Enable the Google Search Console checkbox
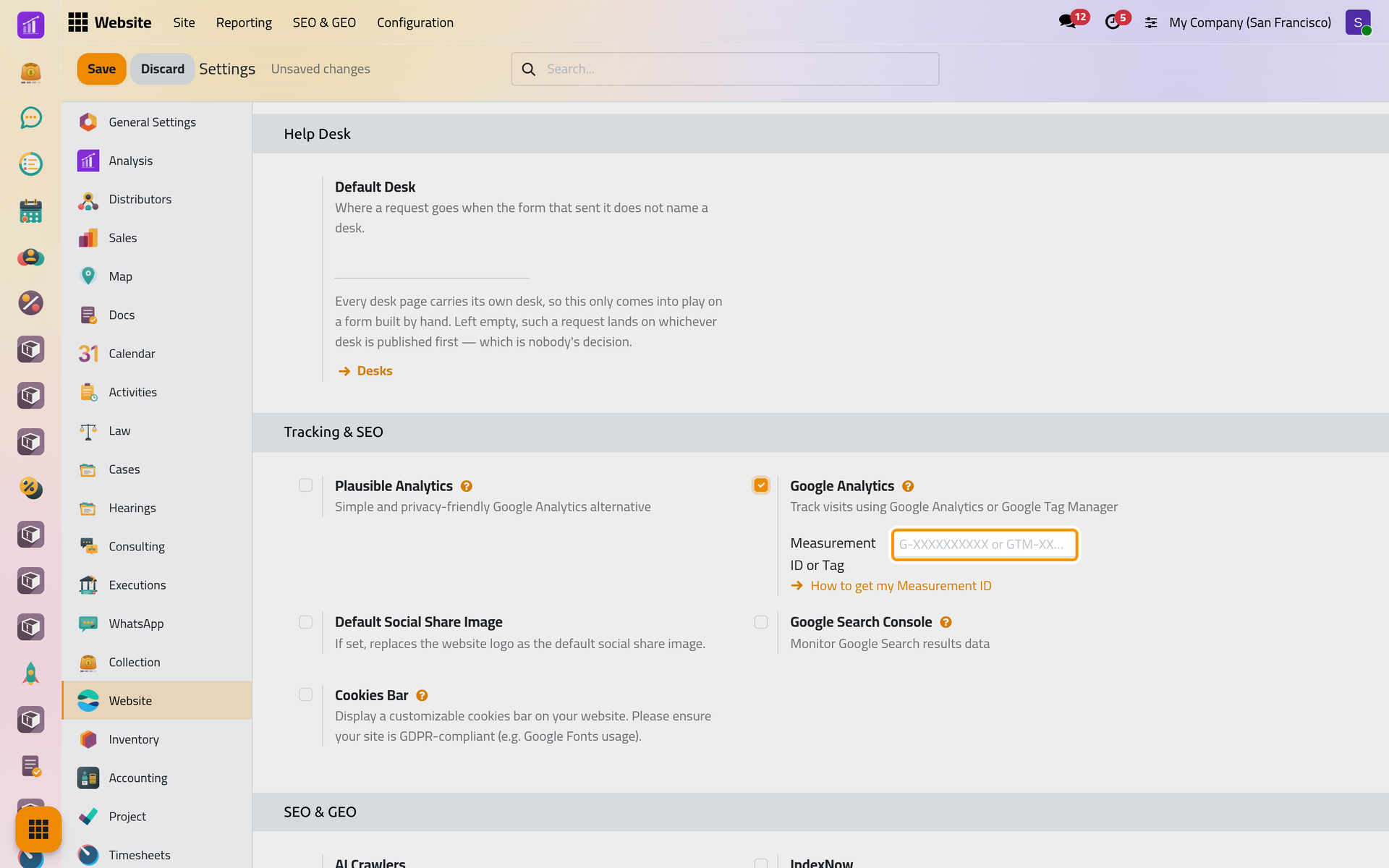Image resolution: width=1389 pixels, height=868 pixels. click(761, 622)
